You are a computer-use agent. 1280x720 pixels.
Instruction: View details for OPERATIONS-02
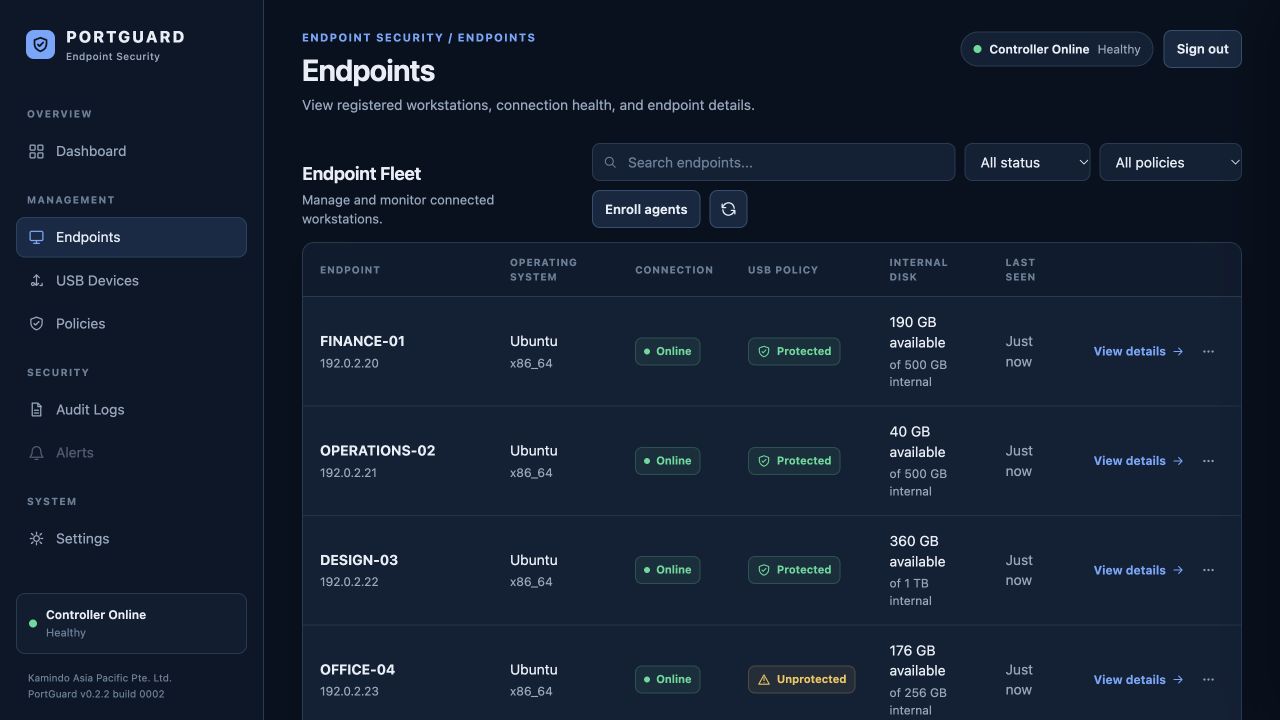click(1138, 461)
